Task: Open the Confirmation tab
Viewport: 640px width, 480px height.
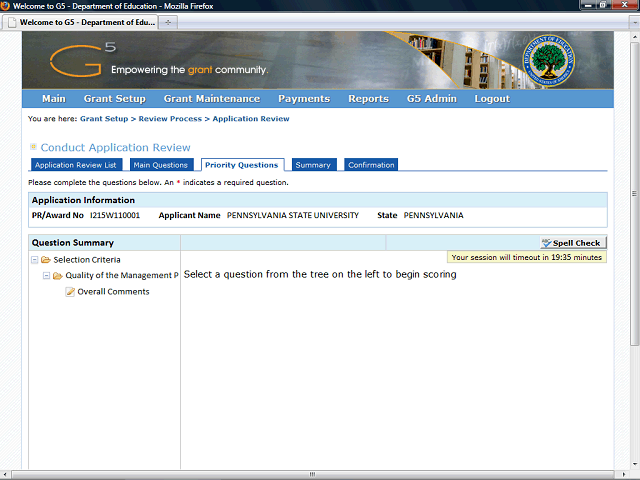Action: [371, 165]
